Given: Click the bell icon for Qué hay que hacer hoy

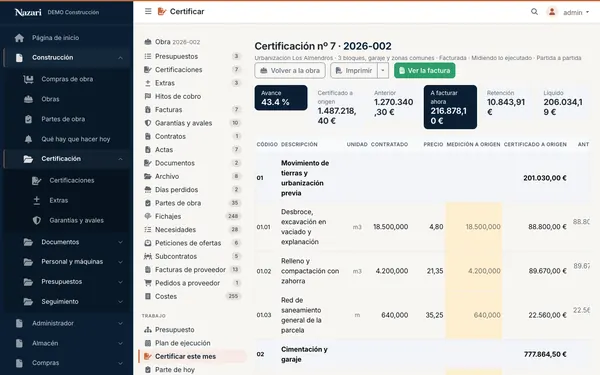Looking at the screenshot, I should tap(28, 139).
